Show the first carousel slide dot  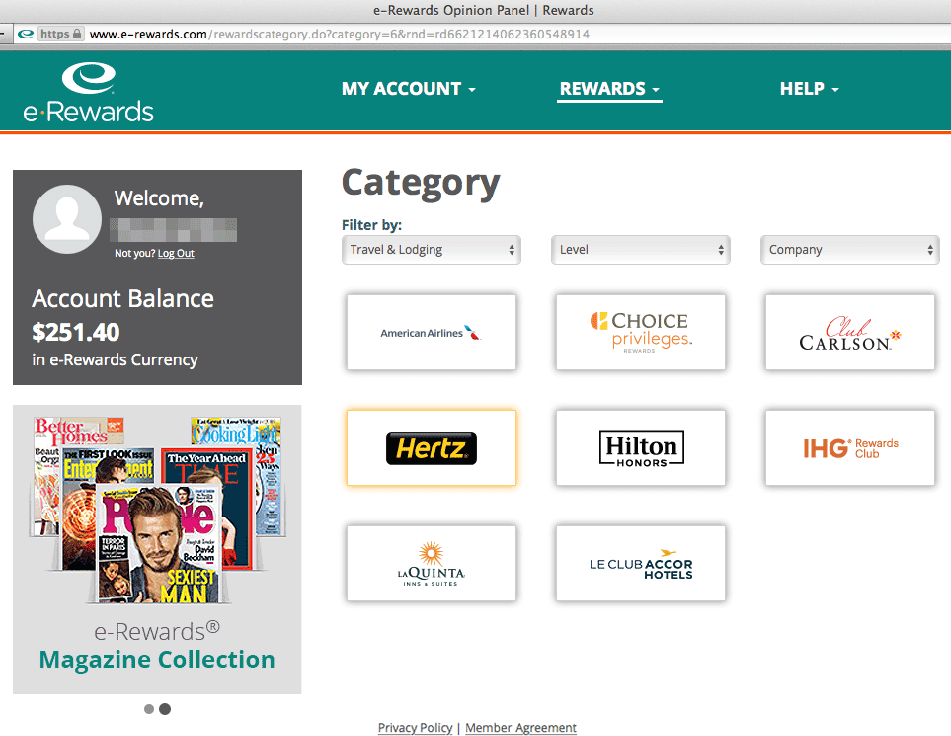point(149,709)
